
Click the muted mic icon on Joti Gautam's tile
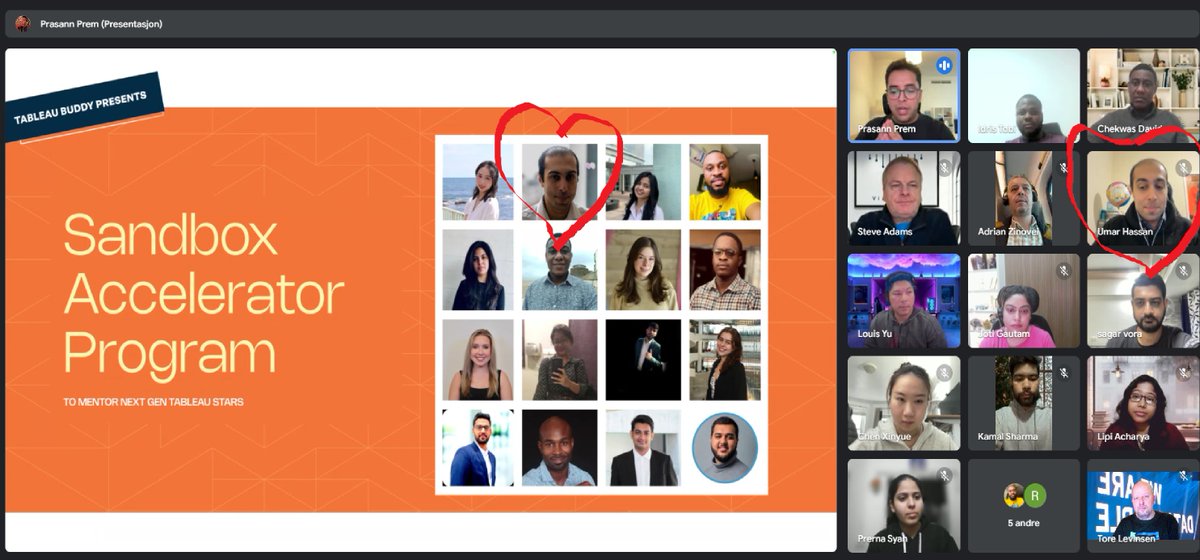tap(1064, 271)
